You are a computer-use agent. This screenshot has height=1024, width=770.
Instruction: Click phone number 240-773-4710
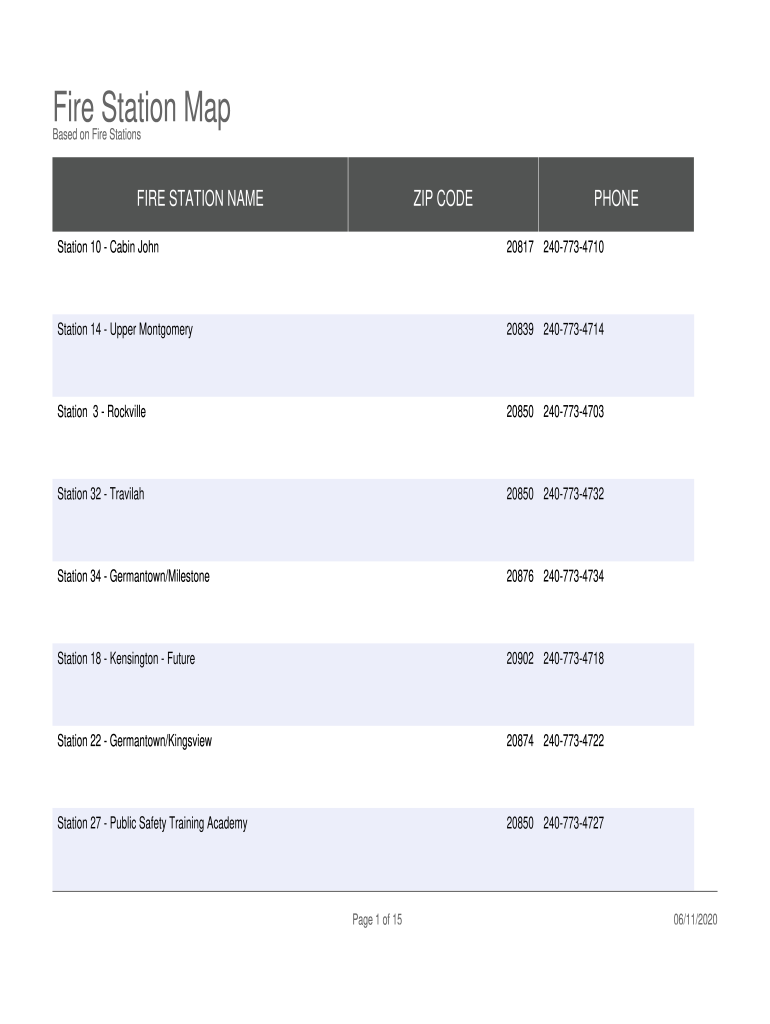pos(573,247)
